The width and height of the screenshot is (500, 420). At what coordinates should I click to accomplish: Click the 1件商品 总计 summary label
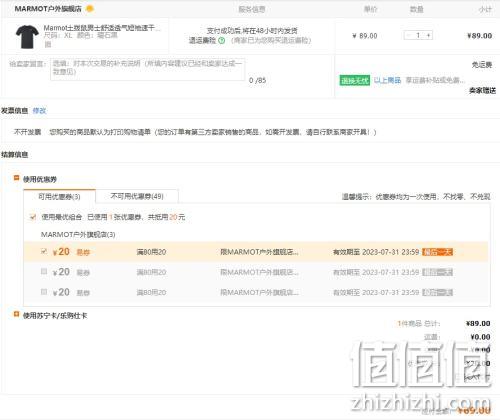tap(419, 323)
